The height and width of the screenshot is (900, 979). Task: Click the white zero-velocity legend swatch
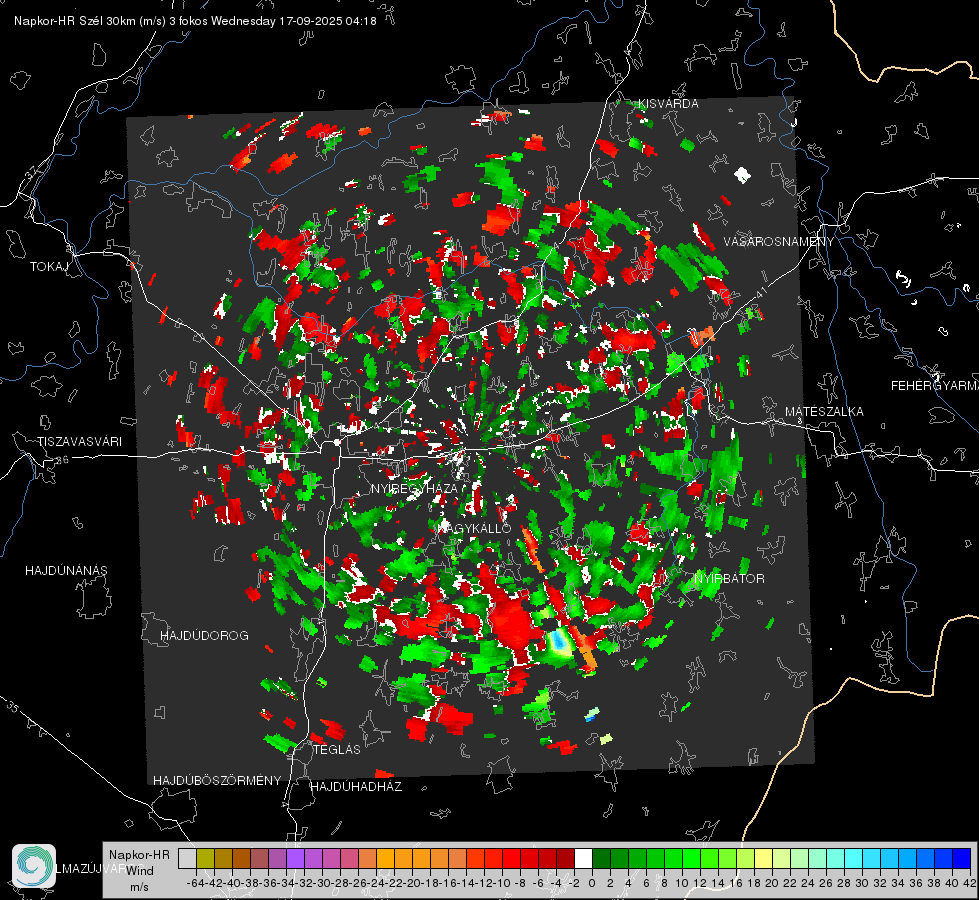[x=583, y=858]
